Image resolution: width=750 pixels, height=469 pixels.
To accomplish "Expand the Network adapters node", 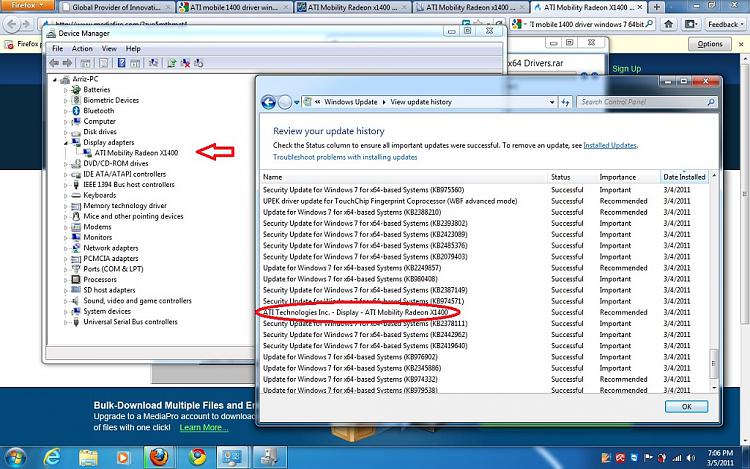I will pyautogui.click(x=66, y=248).
